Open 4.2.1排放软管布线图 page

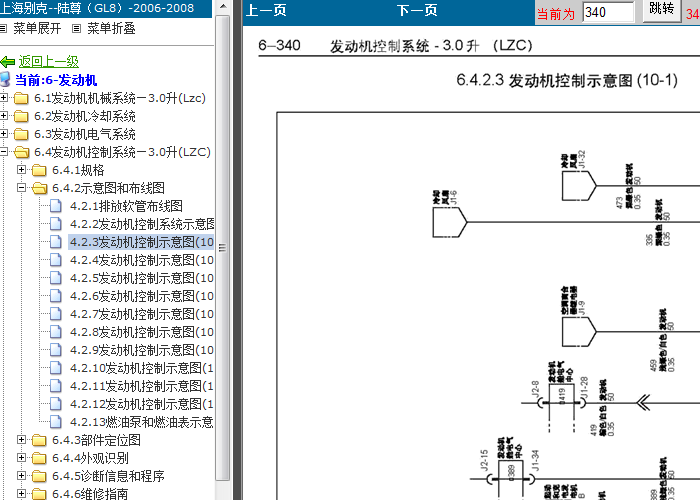click(x=126, y=206)
